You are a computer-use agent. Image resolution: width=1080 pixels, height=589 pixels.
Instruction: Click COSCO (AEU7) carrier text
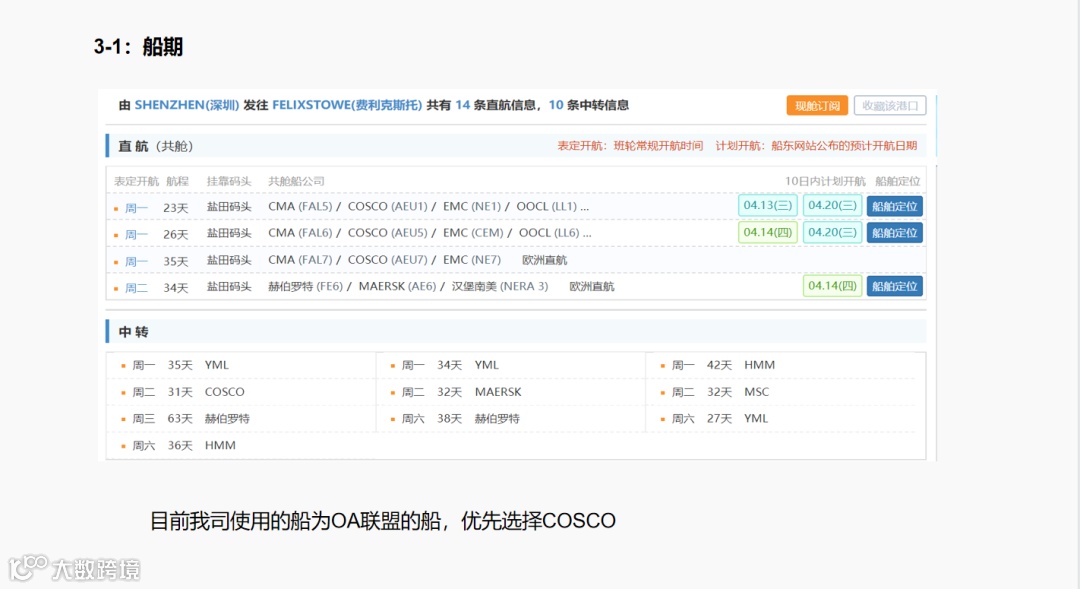pos(388,260)
